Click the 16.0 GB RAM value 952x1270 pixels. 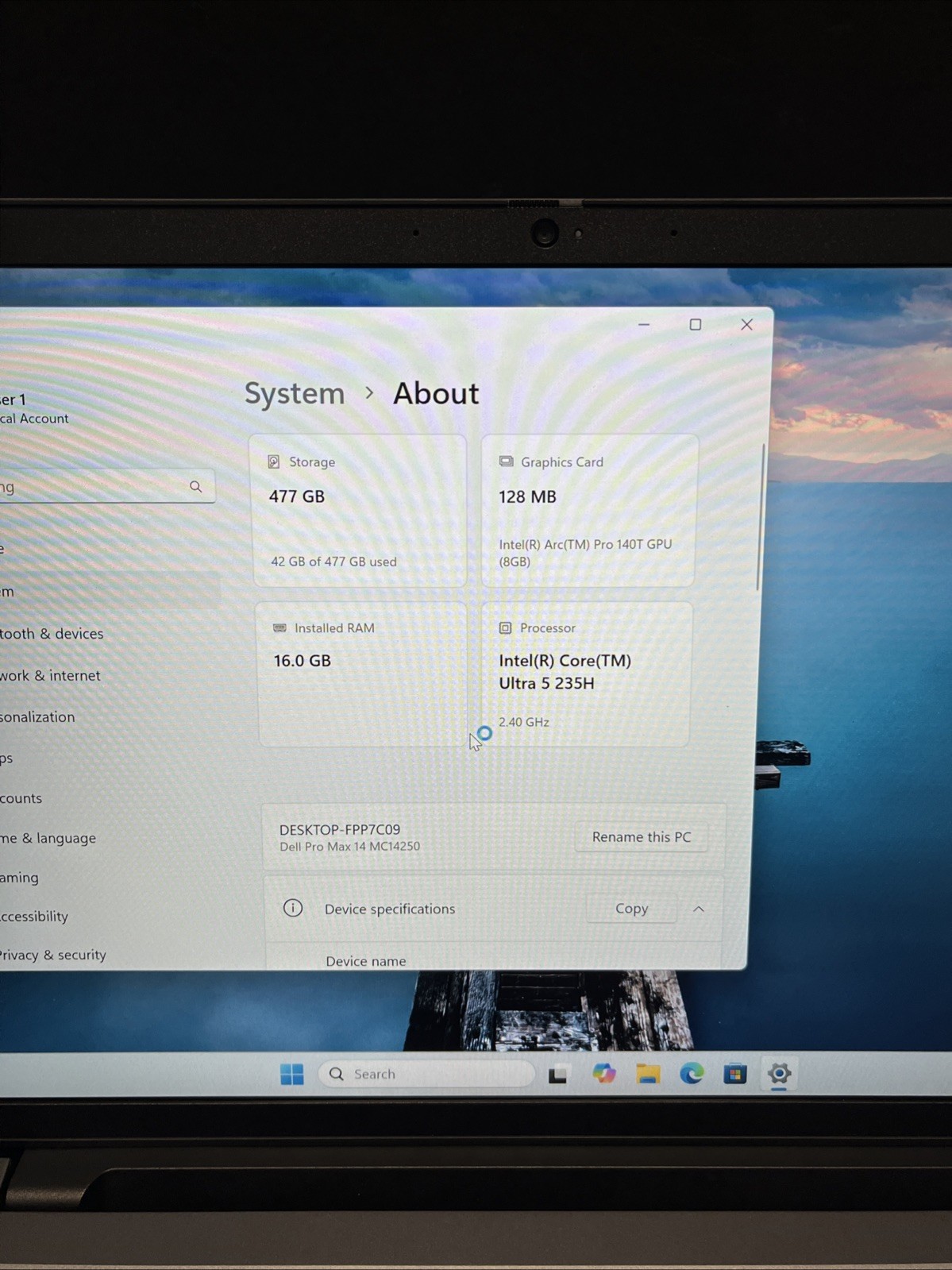click(x=303, y=661)
